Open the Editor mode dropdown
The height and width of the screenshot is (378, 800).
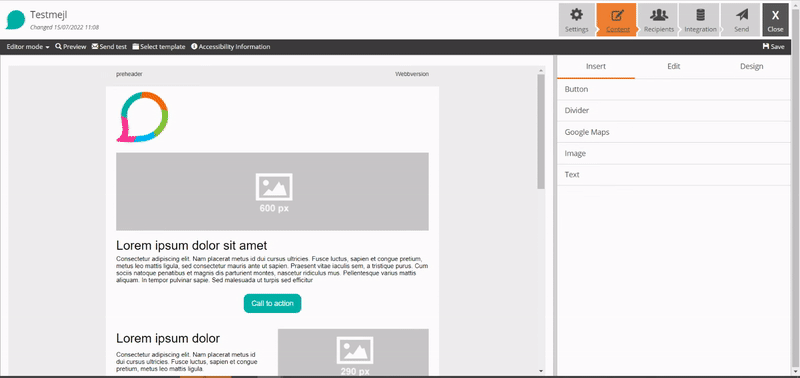tap(28, 47)
